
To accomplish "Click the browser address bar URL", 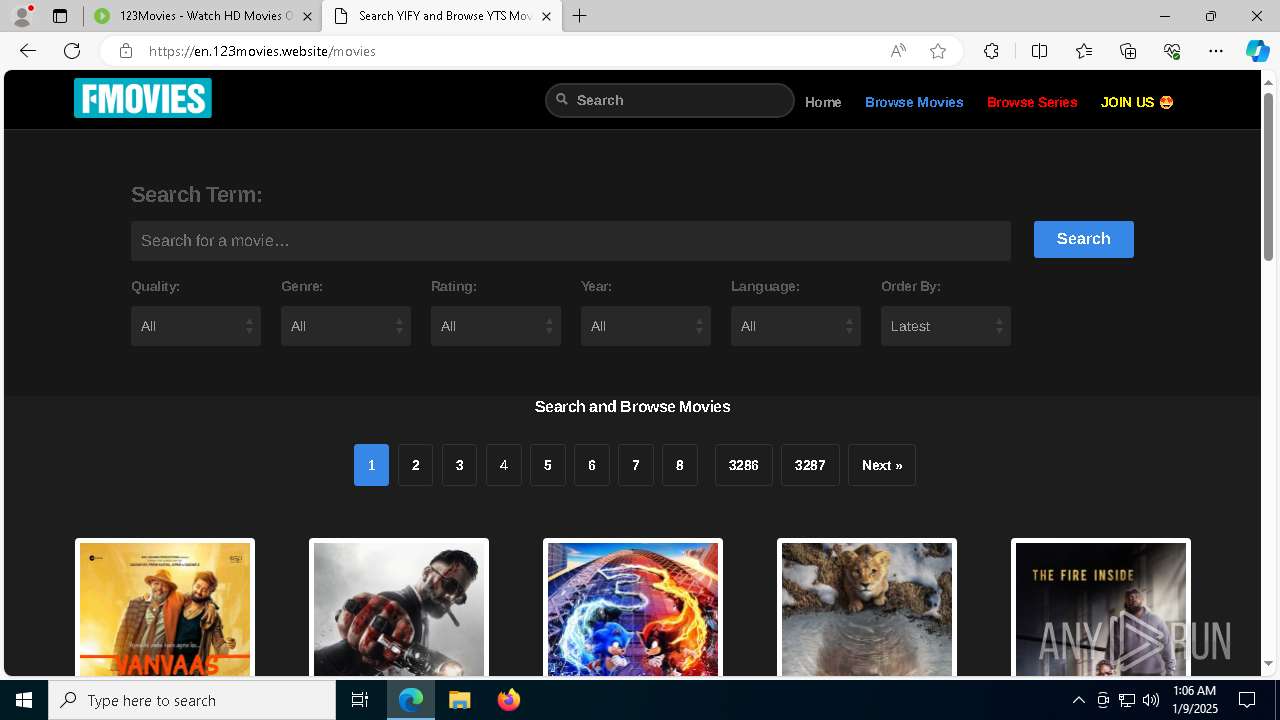I will (x=262, y=51).
